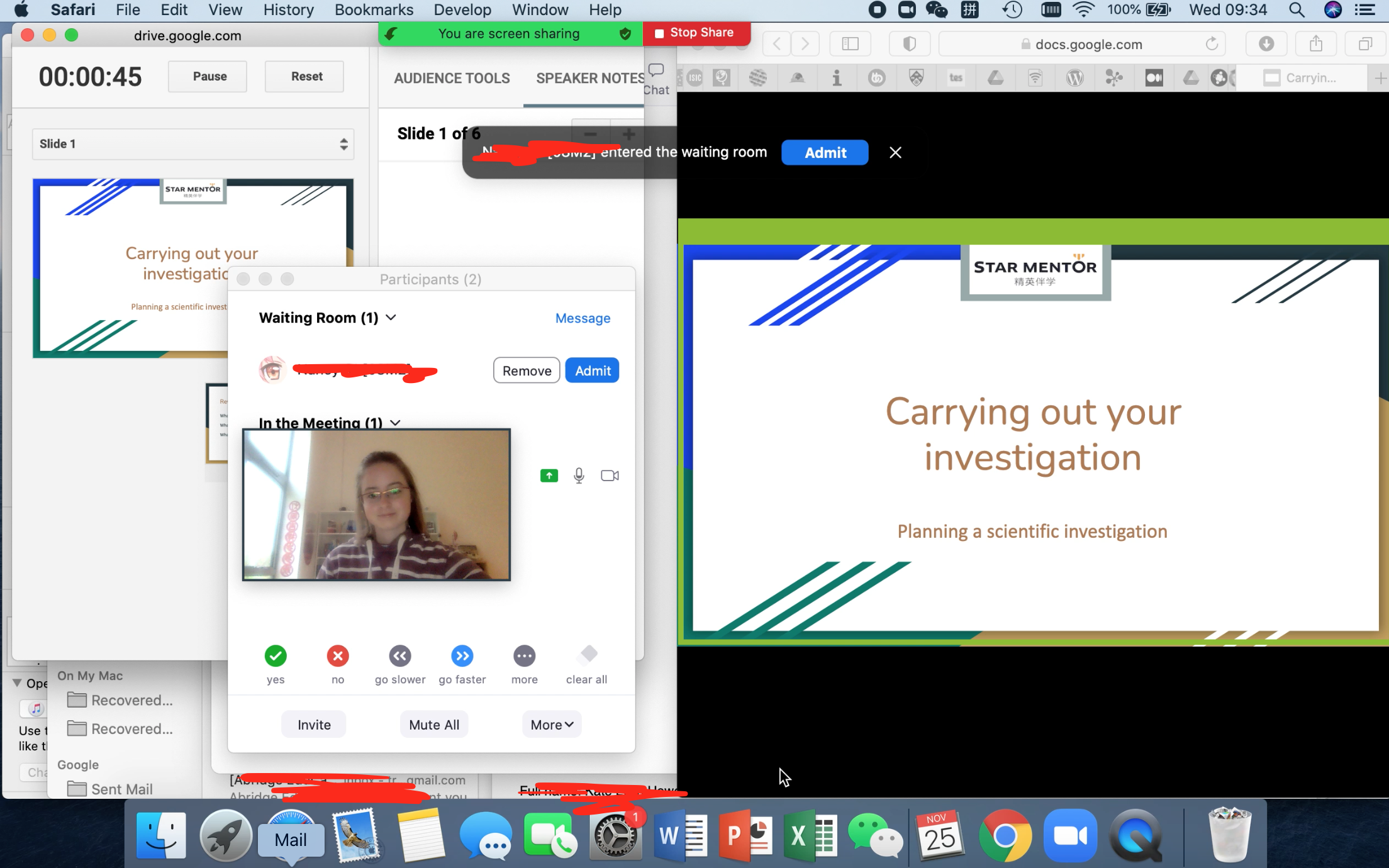Click the red no reaction icon
This screenshot has width=1389, height=868.
pyautogui.click(x=338, y=656)
